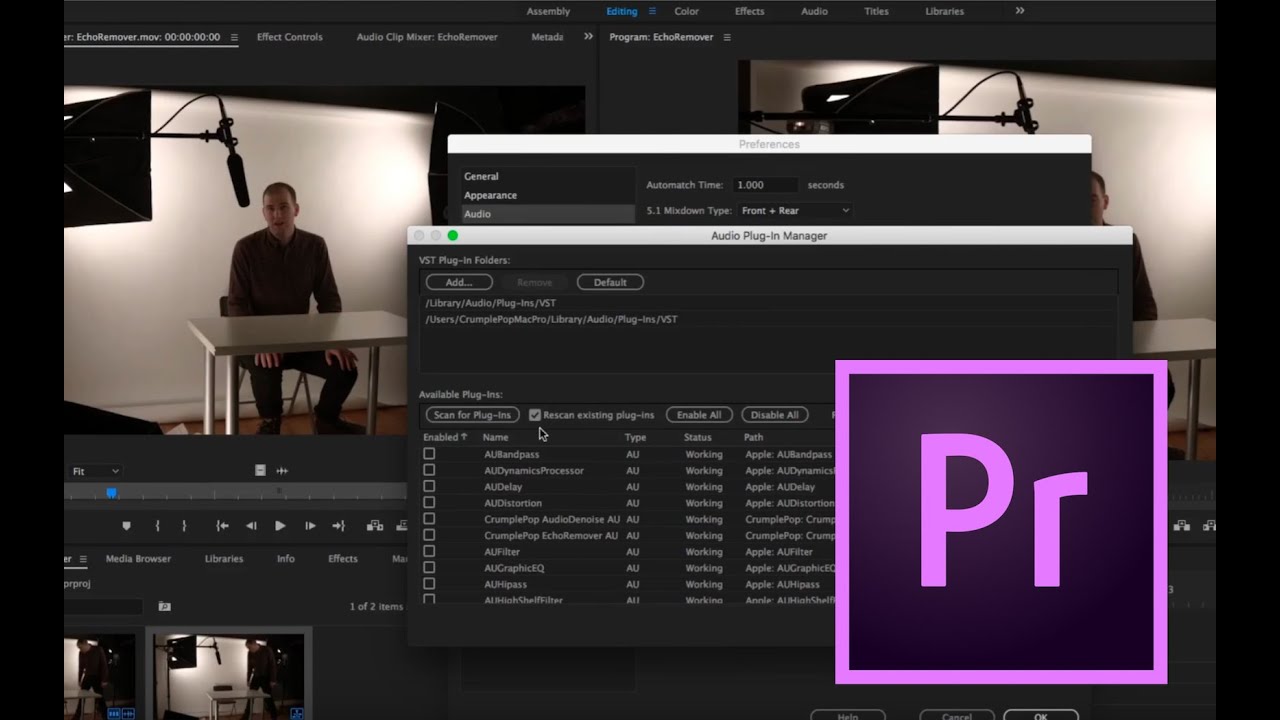1280x720 pixels.
Task: Open the Source panel hamburger menu
Action: [234, 37]
